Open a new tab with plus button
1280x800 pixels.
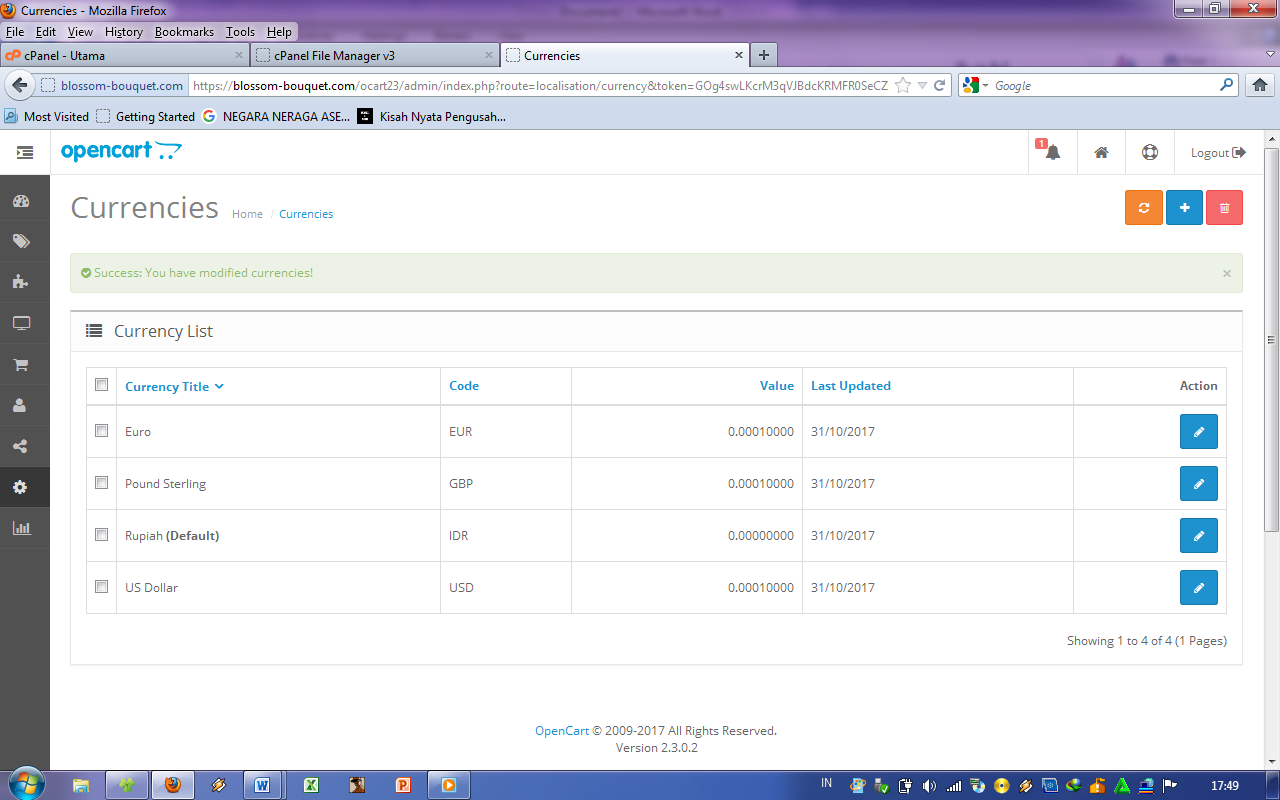point(764,55)
